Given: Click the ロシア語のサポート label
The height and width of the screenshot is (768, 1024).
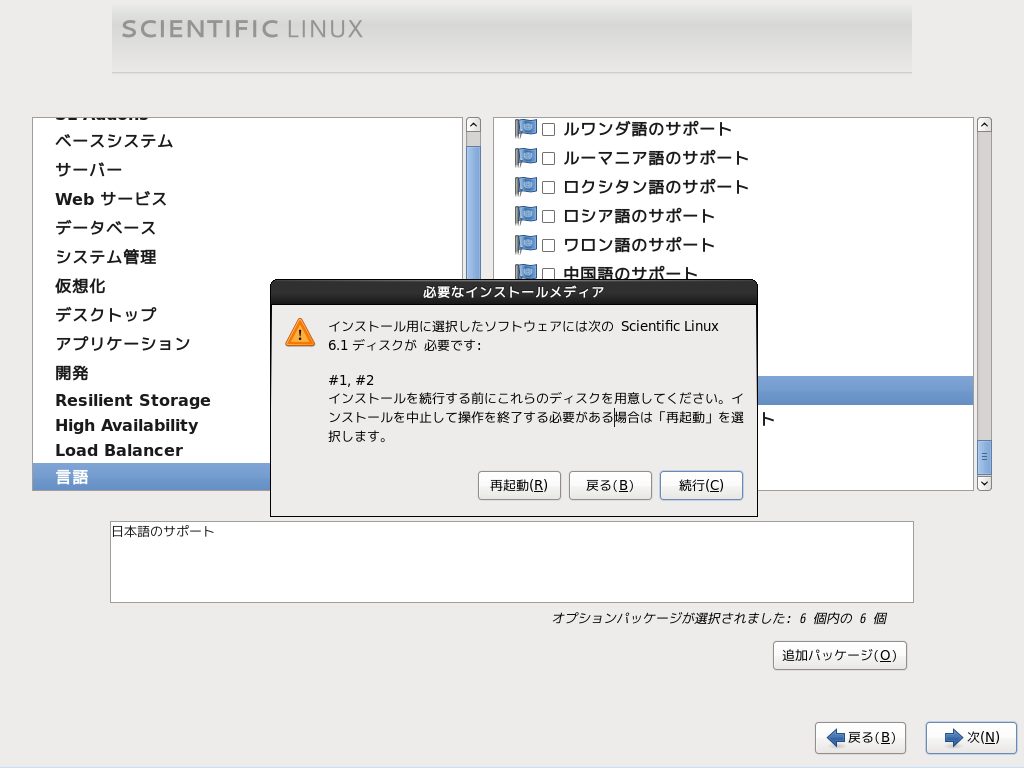Looking at the screenshot, I should click(639, 216).
